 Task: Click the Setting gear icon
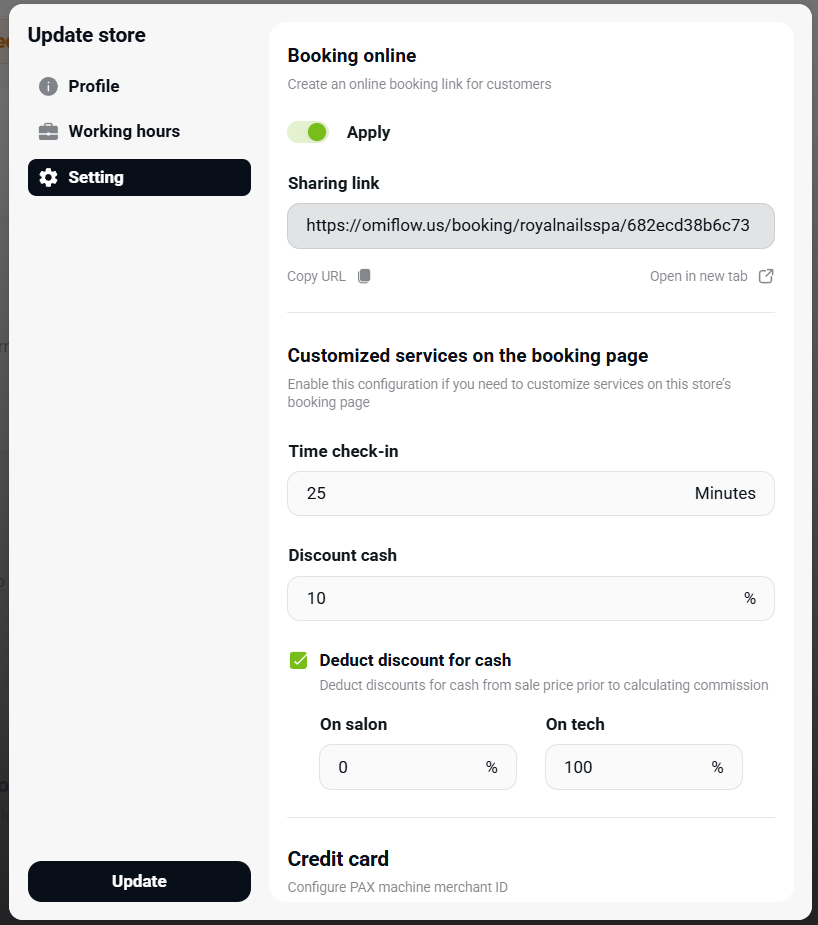pos(48,178)
